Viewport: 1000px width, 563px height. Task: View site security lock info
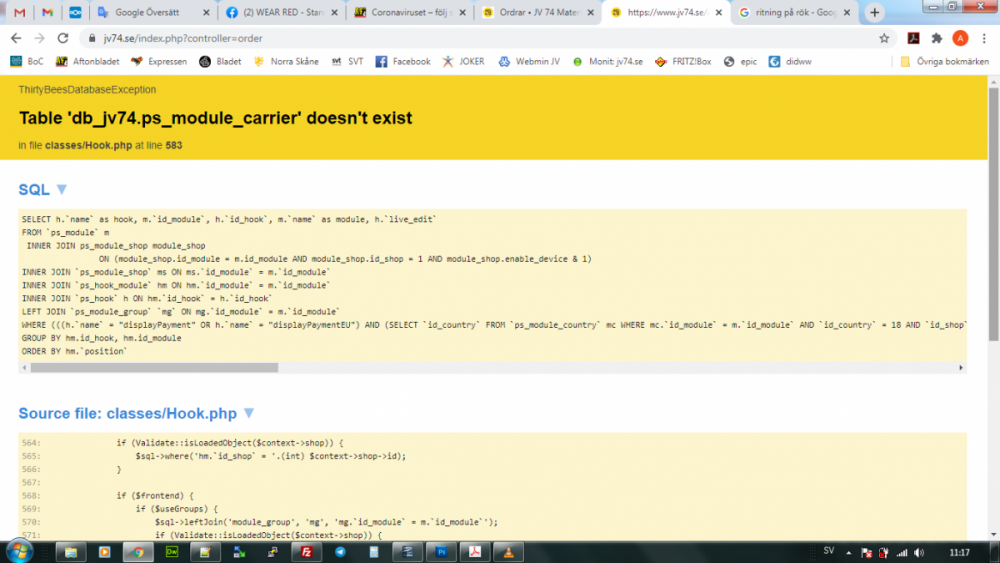pos(92,38)
